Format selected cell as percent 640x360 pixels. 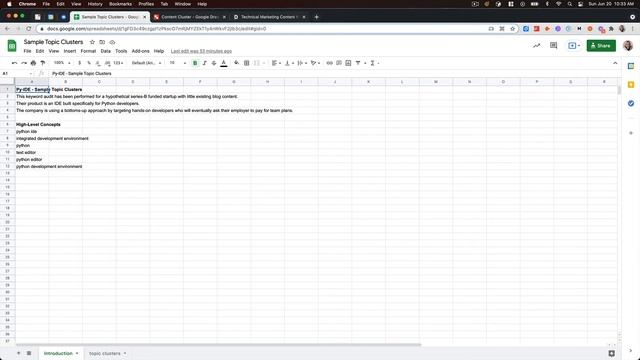coord(89,63)
